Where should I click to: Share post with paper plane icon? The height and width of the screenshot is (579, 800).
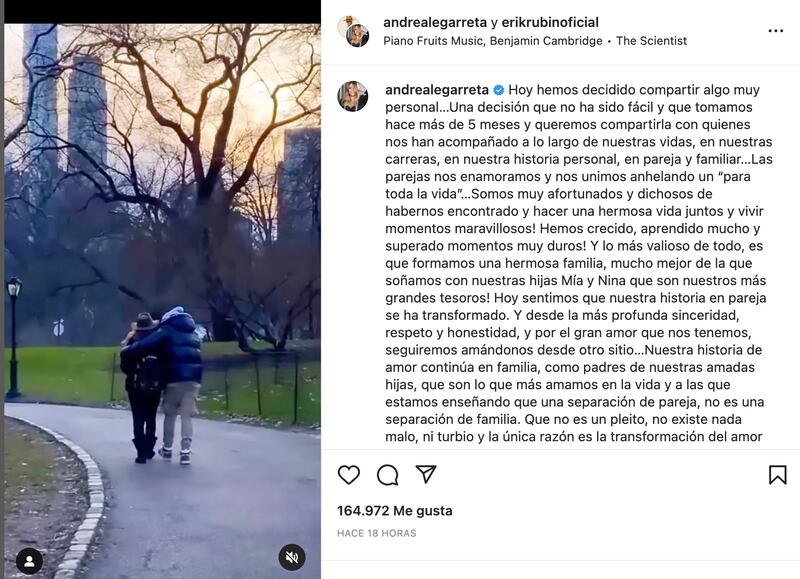(x=426, y=474)
